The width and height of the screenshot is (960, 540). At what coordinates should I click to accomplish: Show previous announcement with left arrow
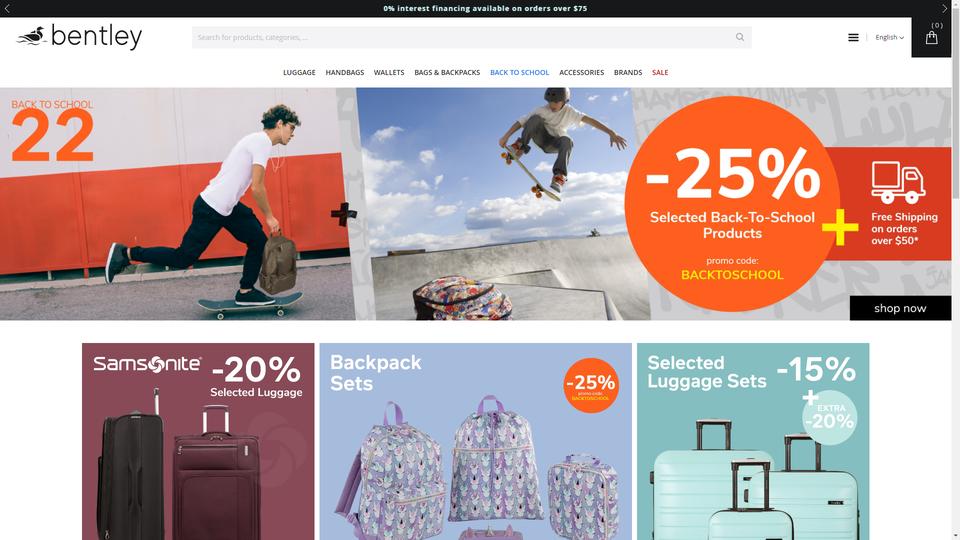(7, 8)
